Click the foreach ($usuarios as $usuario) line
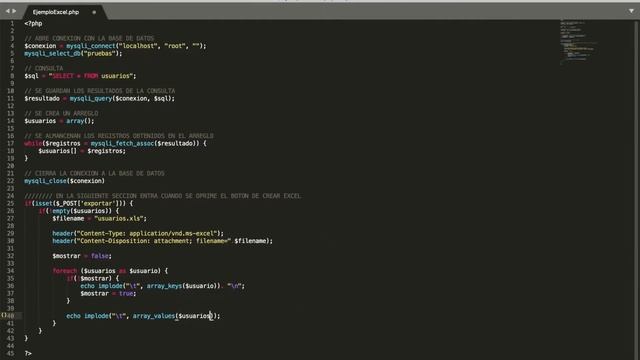Viewport: 640px width, 360px height. coord(110,271)
